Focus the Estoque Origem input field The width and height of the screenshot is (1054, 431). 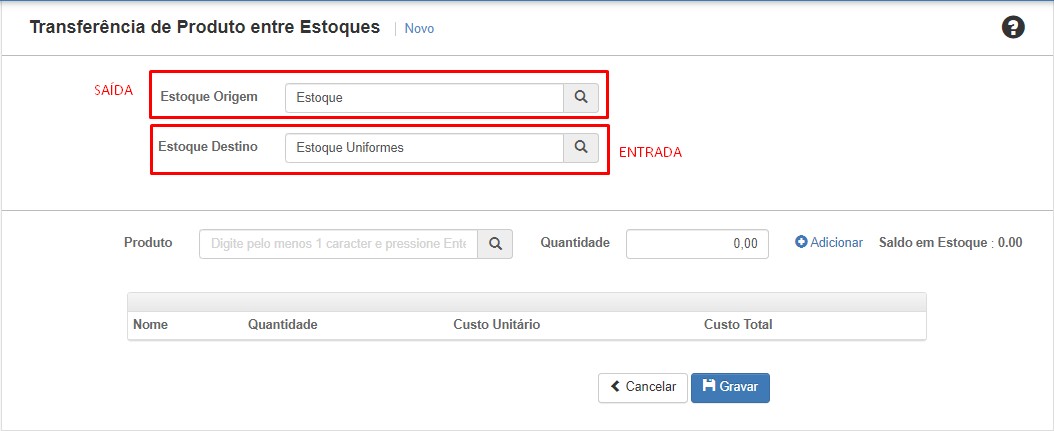click(x=424, y=97)
